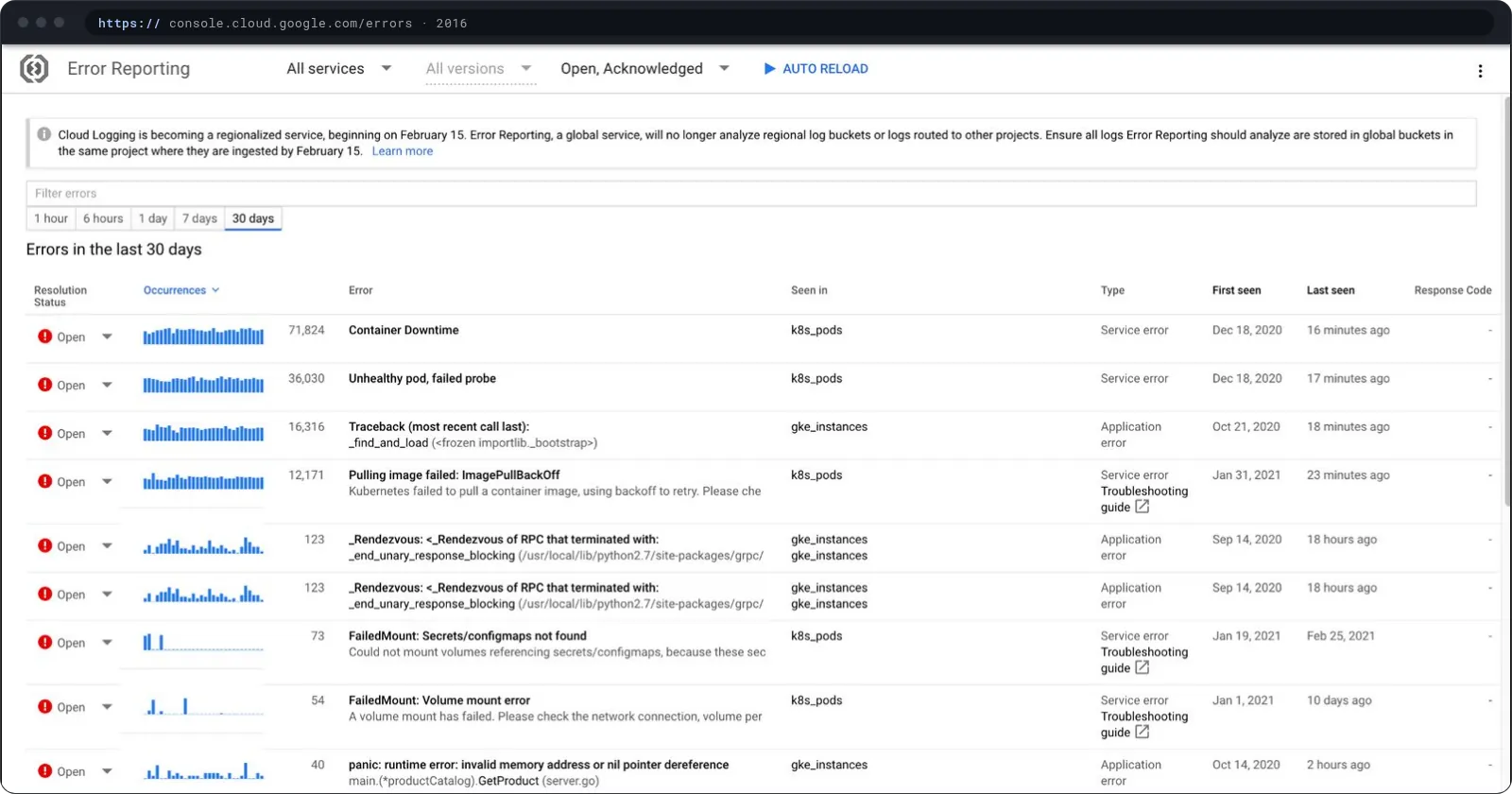
Task: Click the Error Reporting logo icon
Action: pyautogui.click(x=35, y=68)
